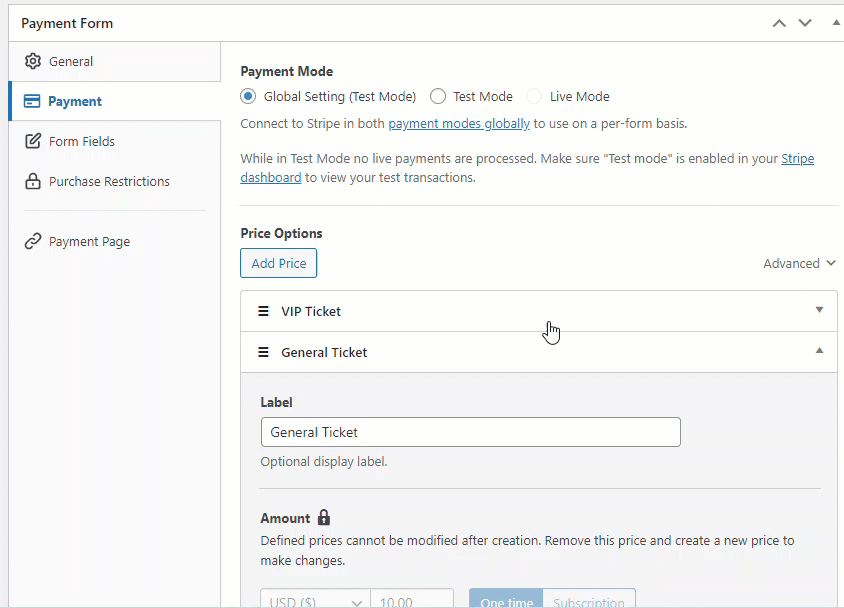Click the drag handle for General Ticket
This screenshot has height=608, width=844.
pyautogui.click(x=263, y=352)
